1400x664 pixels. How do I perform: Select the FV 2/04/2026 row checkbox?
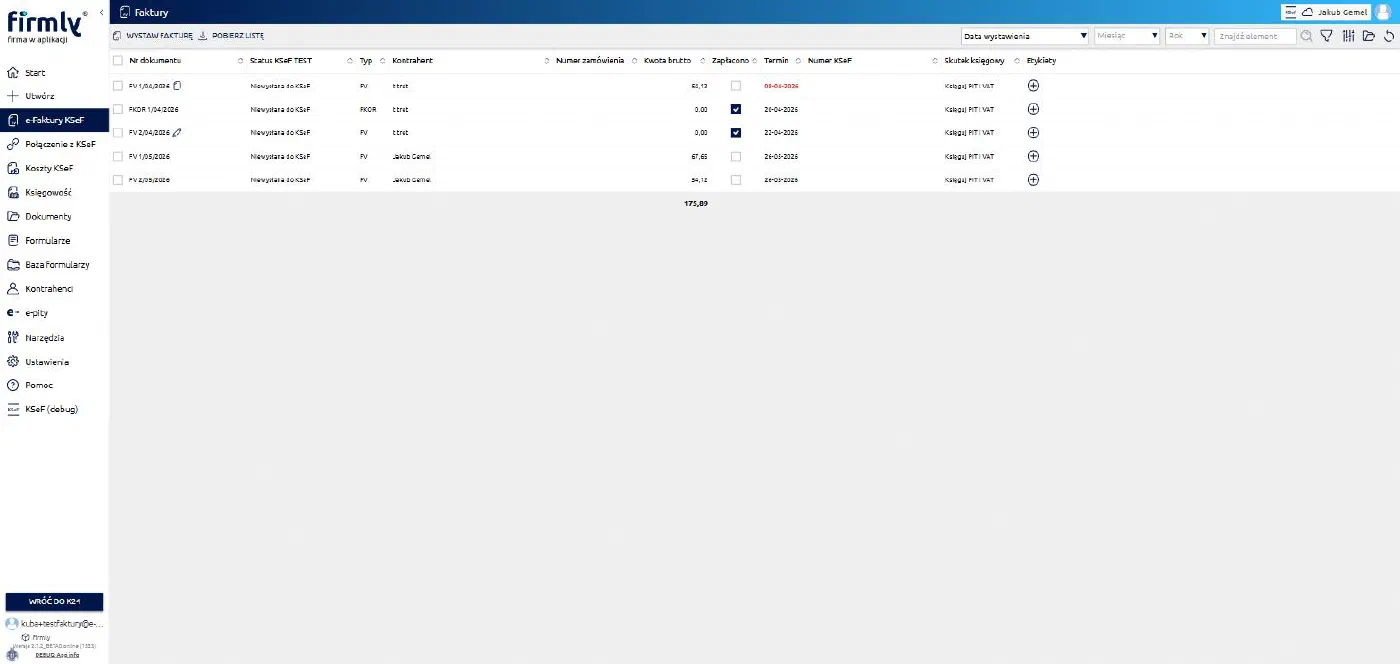(x=118, y=132)
